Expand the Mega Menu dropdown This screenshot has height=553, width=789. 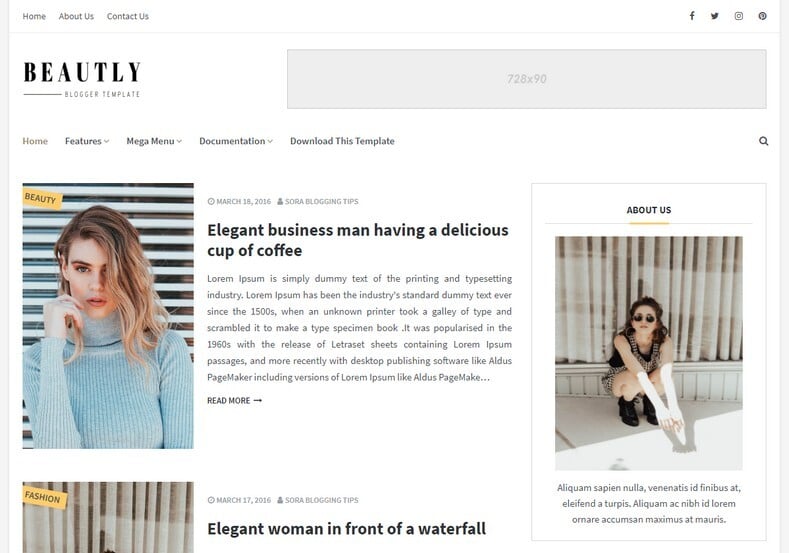click(154, 141)
